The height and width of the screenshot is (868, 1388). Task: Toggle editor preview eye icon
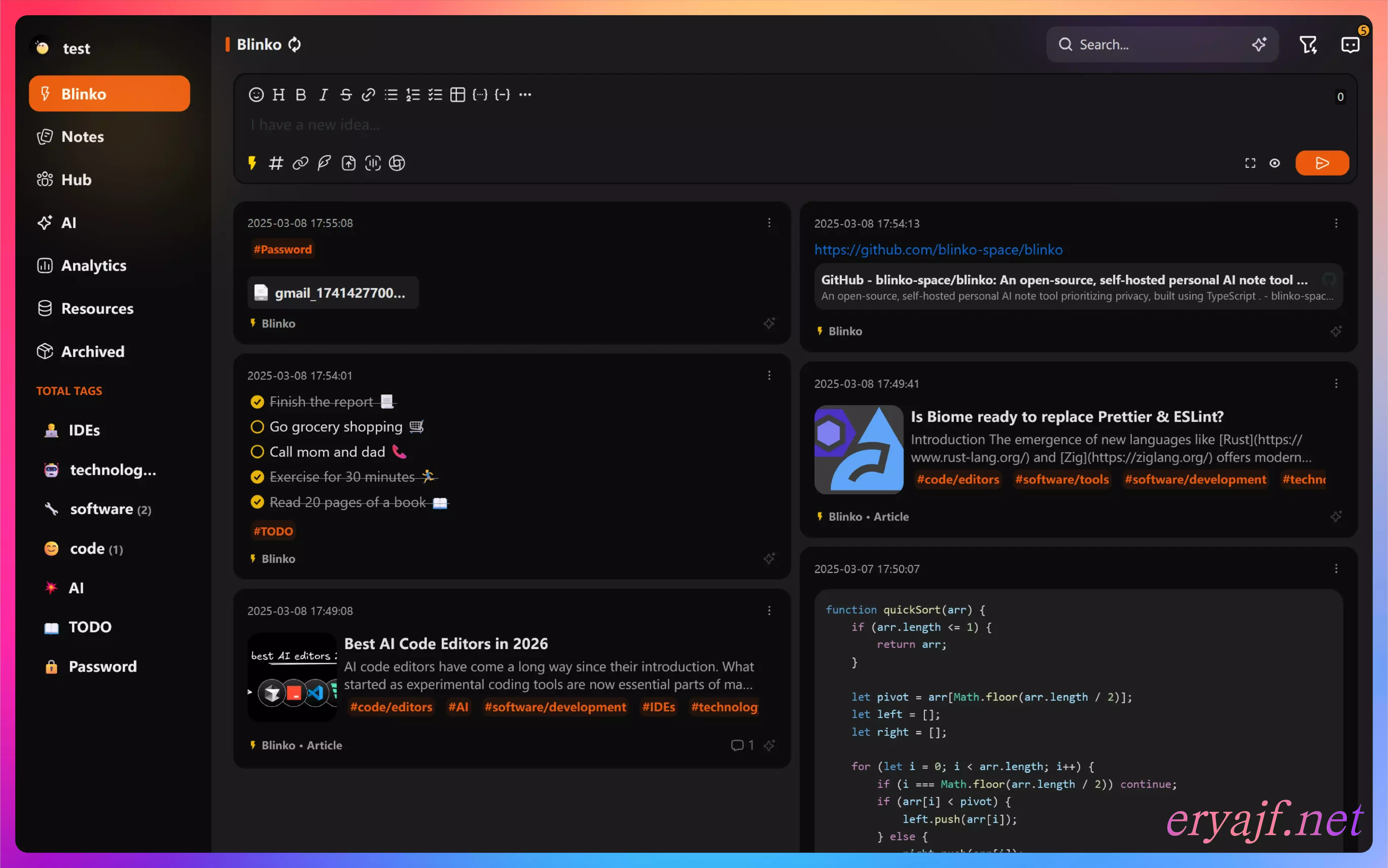coord(1274,163)
